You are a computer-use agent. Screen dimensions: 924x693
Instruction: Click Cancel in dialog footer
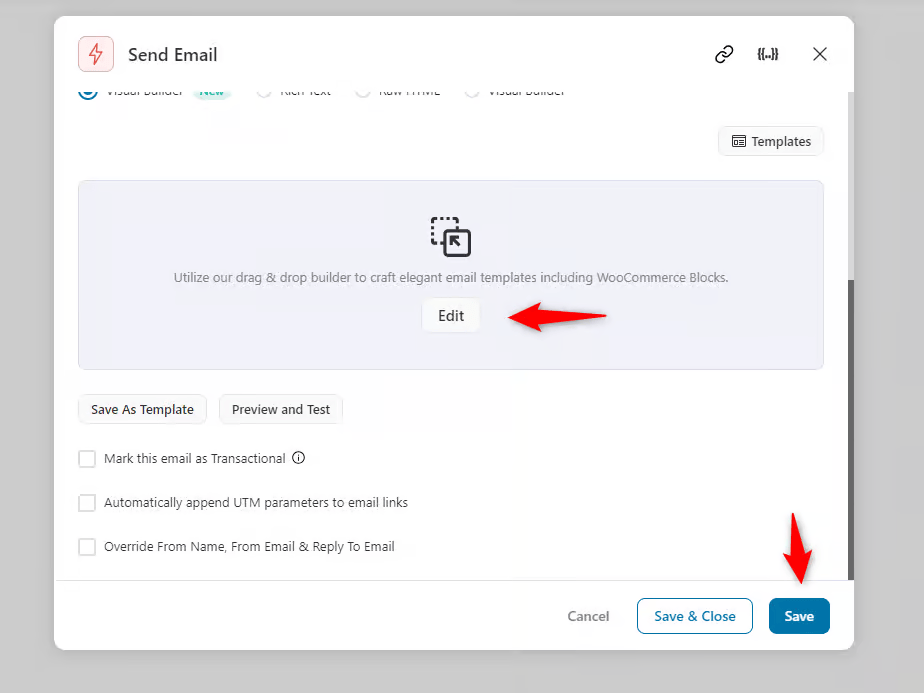(588, 616)
